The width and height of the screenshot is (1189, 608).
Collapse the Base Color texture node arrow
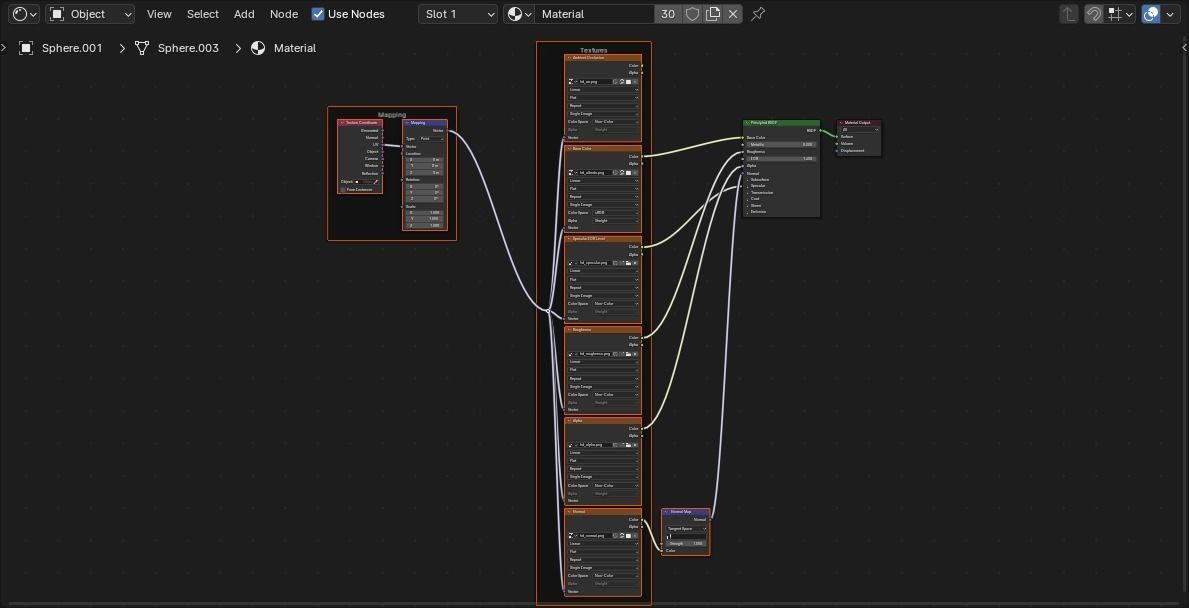(x=569, y=149)
